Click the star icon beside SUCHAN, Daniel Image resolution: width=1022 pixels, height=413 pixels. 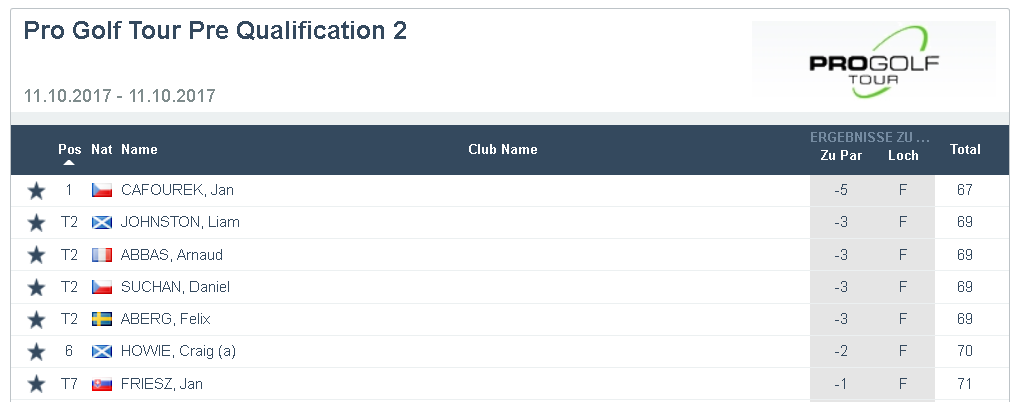coord(36,287)
